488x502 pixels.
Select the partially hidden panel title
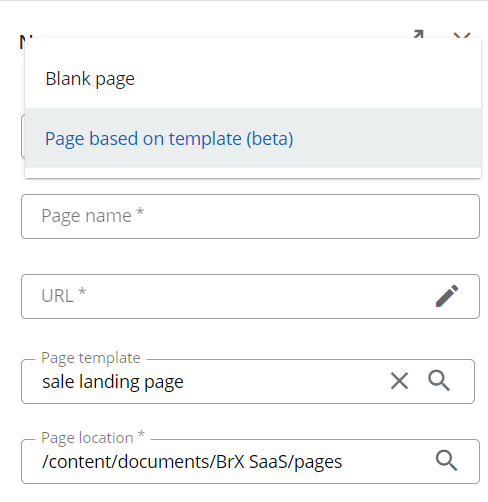coord(26,41)
